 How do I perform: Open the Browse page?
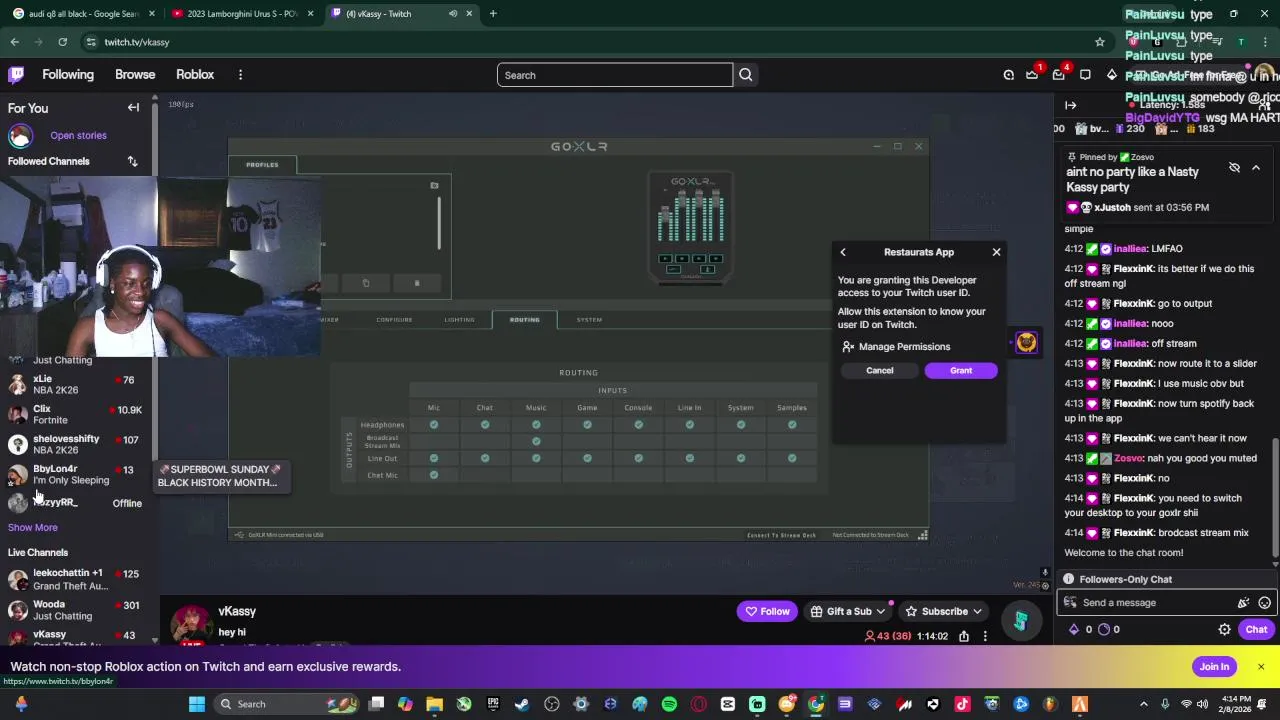(x=135, y=75)
